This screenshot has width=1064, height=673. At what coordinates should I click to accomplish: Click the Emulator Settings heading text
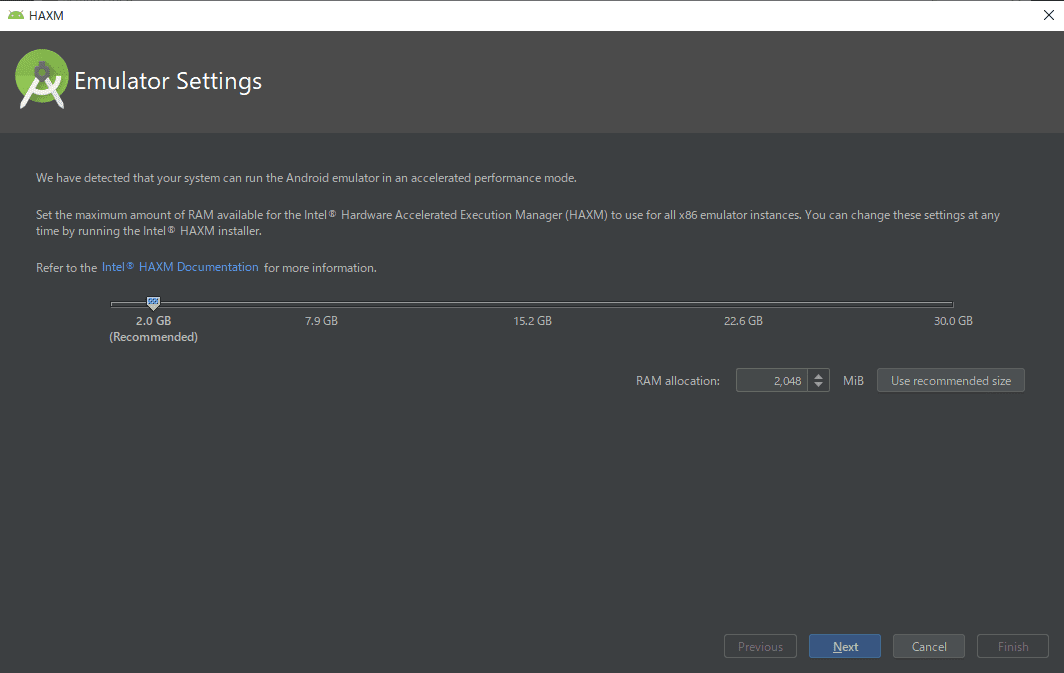168,81
